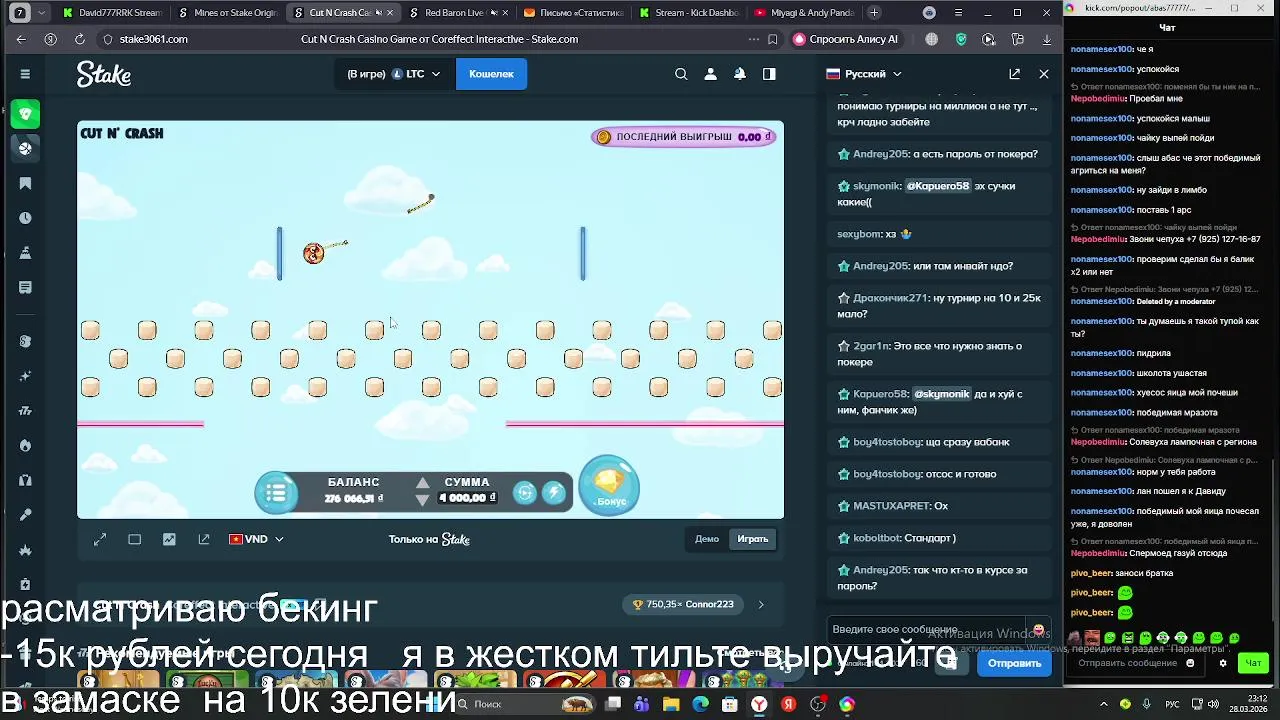Switch to Miyagi & Andy Panda YouTube tab
This screenshot has height=720, width=1280.
click(x=803, y=13)
